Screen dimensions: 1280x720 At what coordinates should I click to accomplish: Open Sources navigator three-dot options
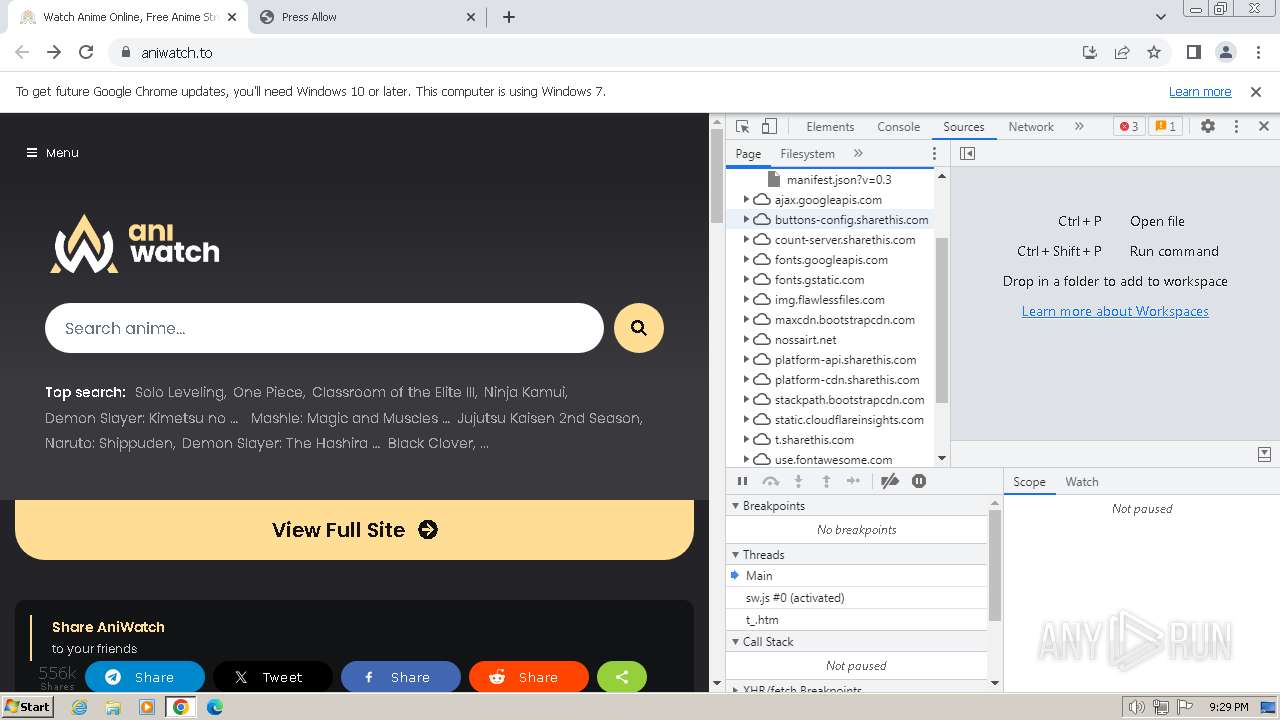click(x=935, y=154)
